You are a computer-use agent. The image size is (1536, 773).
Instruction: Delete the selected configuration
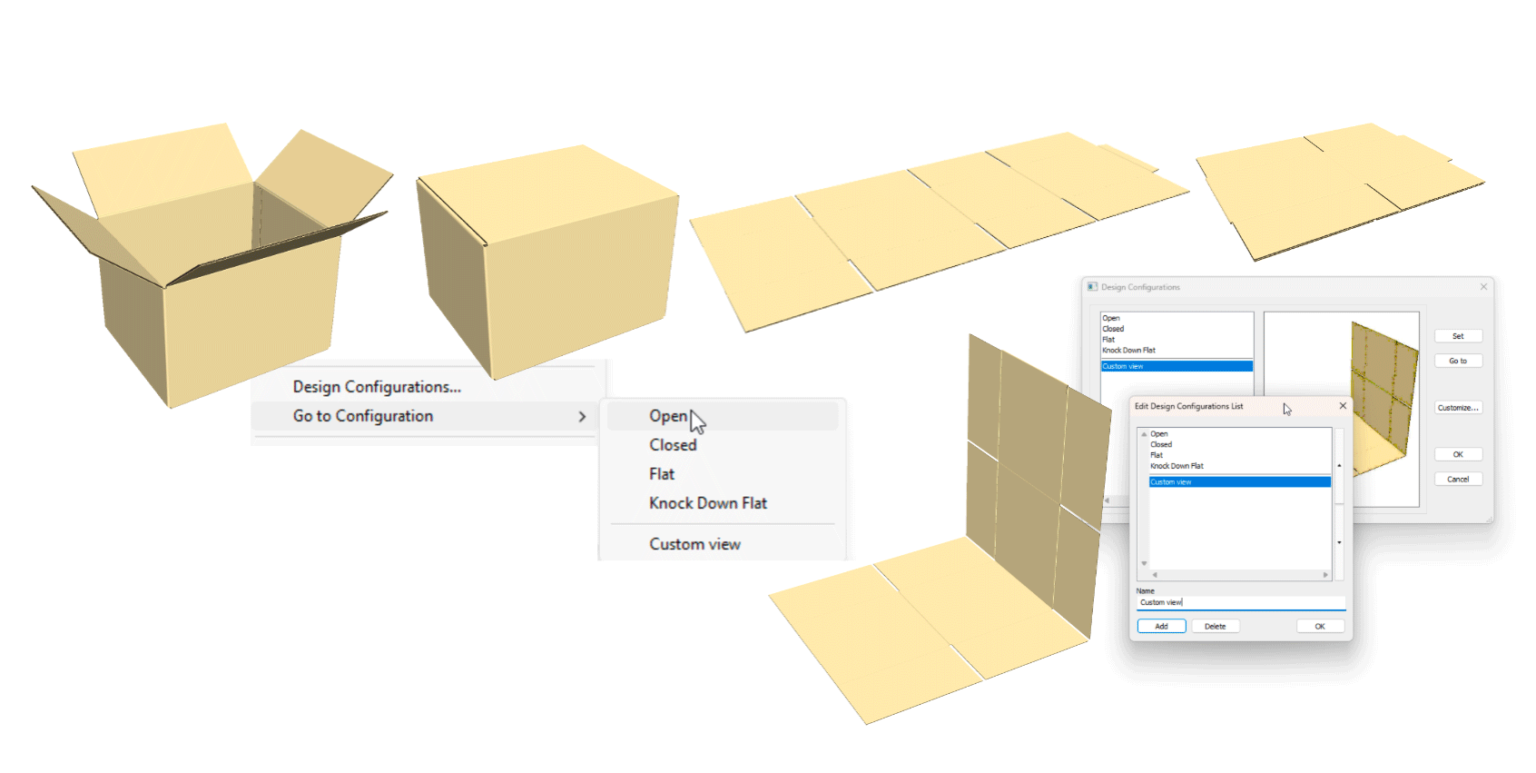tap(1215, 626)
